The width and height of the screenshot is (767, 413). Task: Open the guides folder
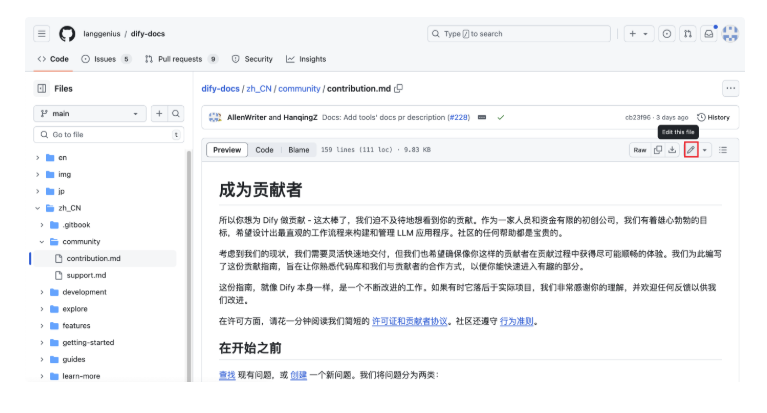[x=73, y=359]
